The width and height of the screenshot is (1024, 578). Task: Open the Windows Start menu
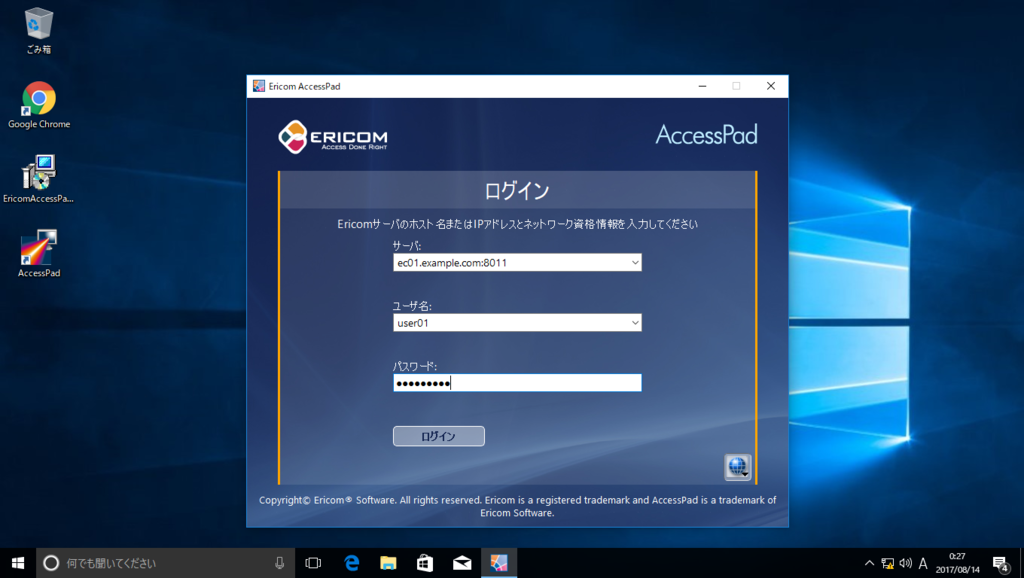pyautogui.click(x=18, y=563)
